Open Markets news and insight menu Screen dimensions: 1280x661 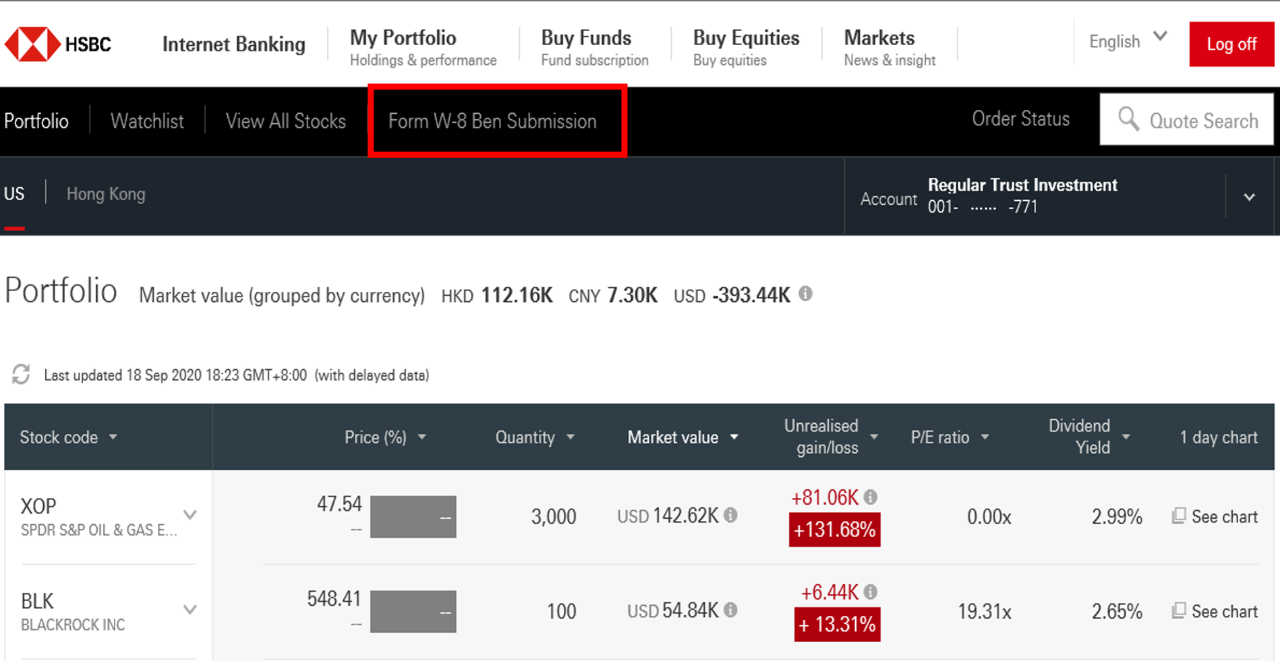coord(889,47)
